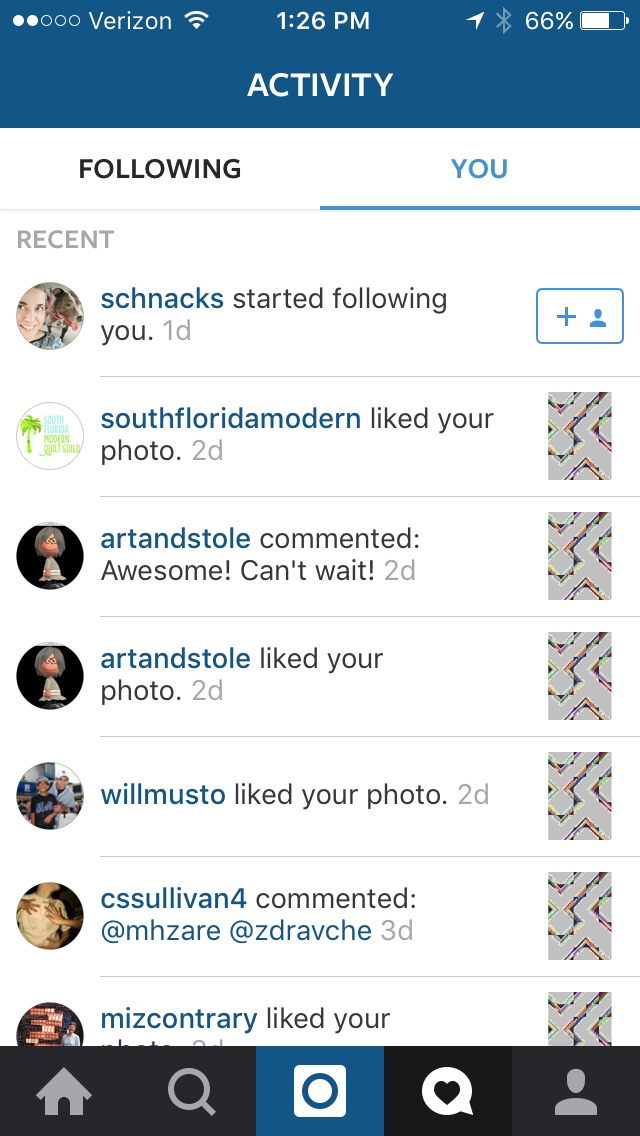Open the schnacks username link

click(x=162, y=298)
